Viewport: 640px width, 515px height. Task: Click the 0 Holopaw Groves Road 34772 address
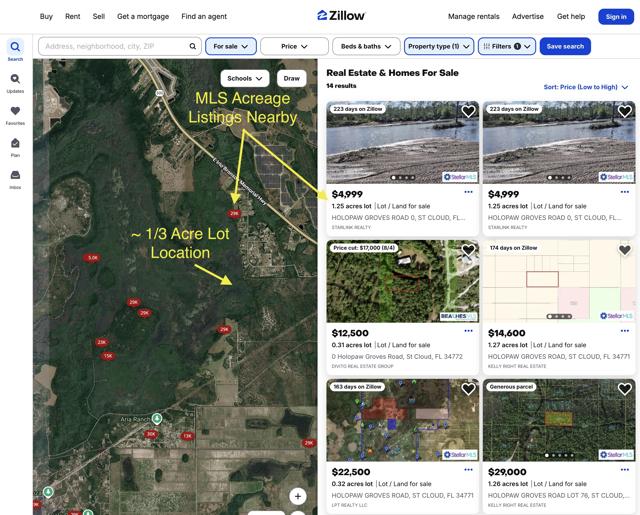[397, 356]
